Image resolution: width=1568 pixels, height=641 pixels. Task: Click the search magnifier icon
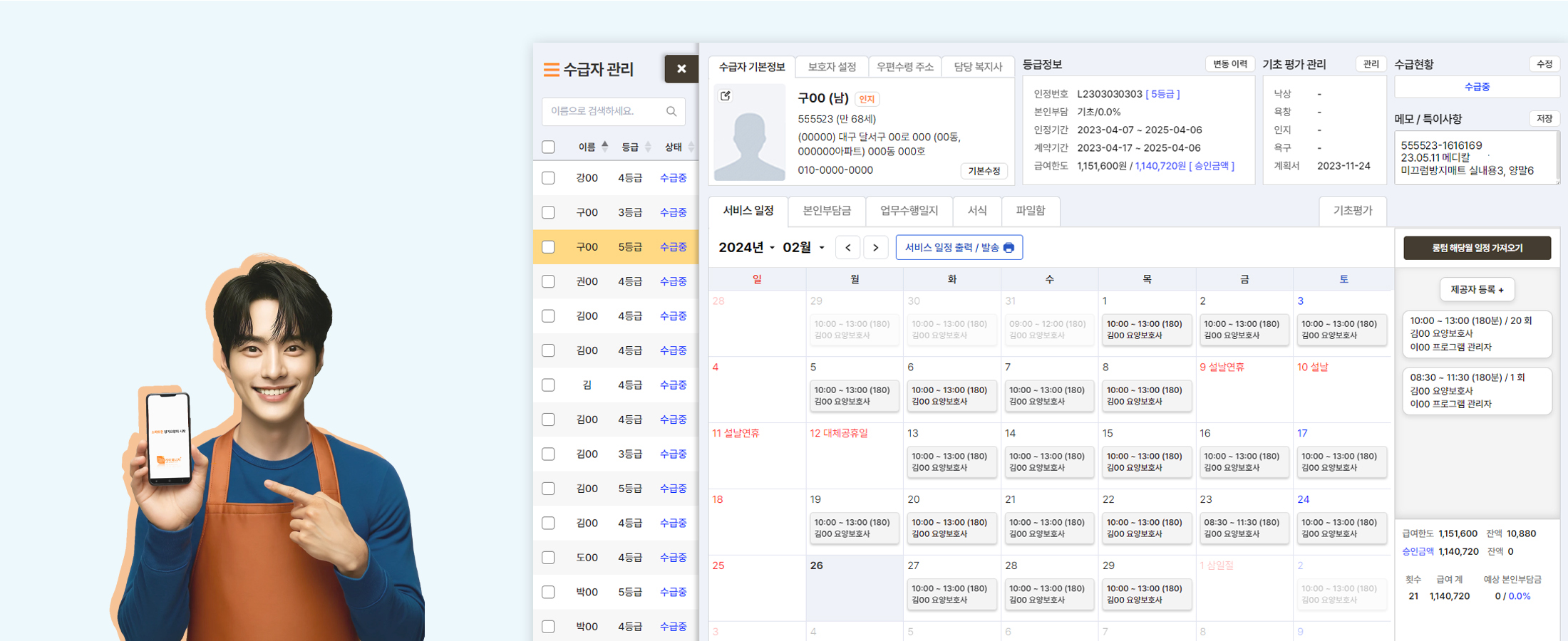(x=671, y=111)
